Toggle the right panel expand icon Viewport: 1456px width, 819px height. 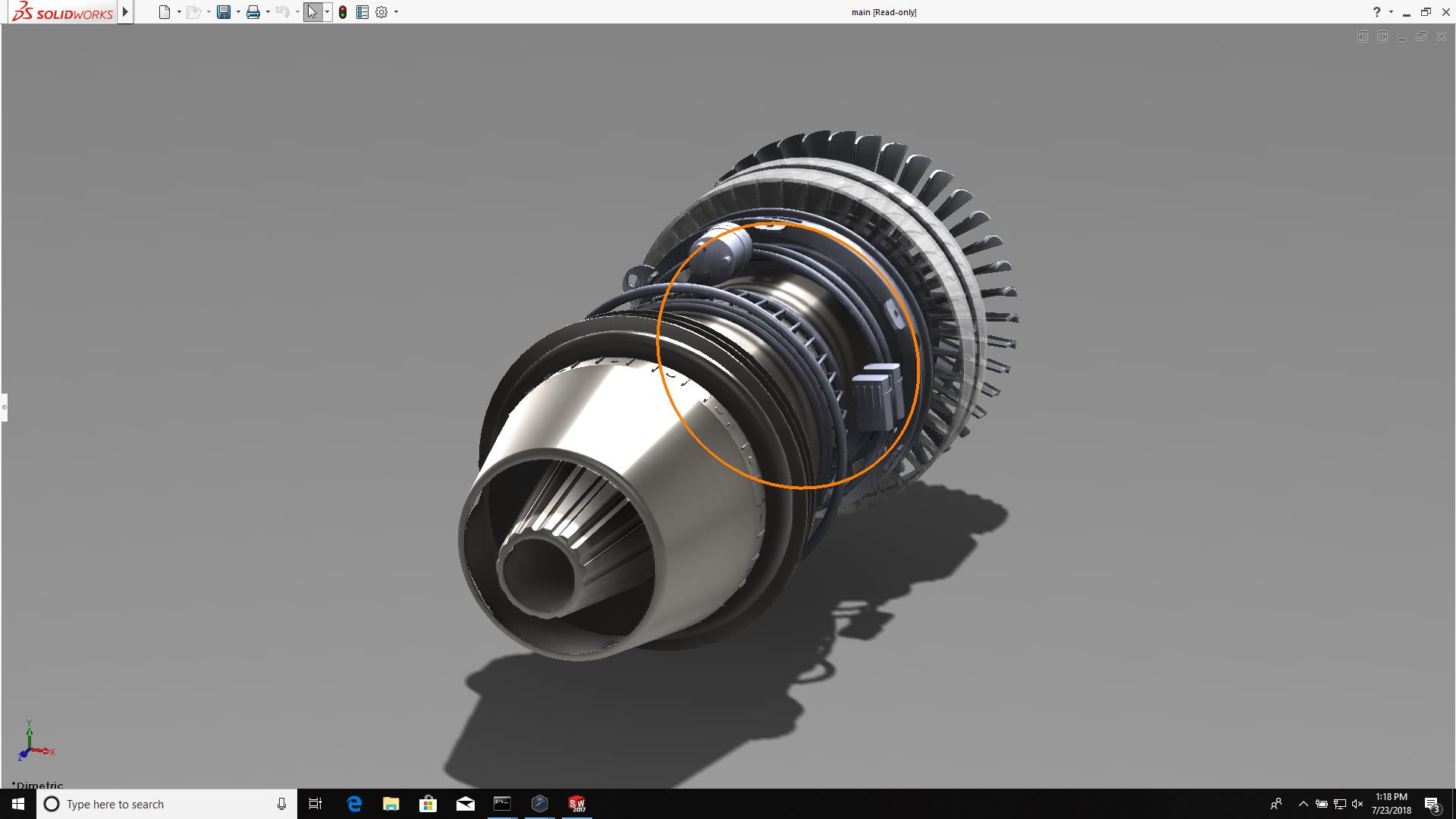(1382, 36)
